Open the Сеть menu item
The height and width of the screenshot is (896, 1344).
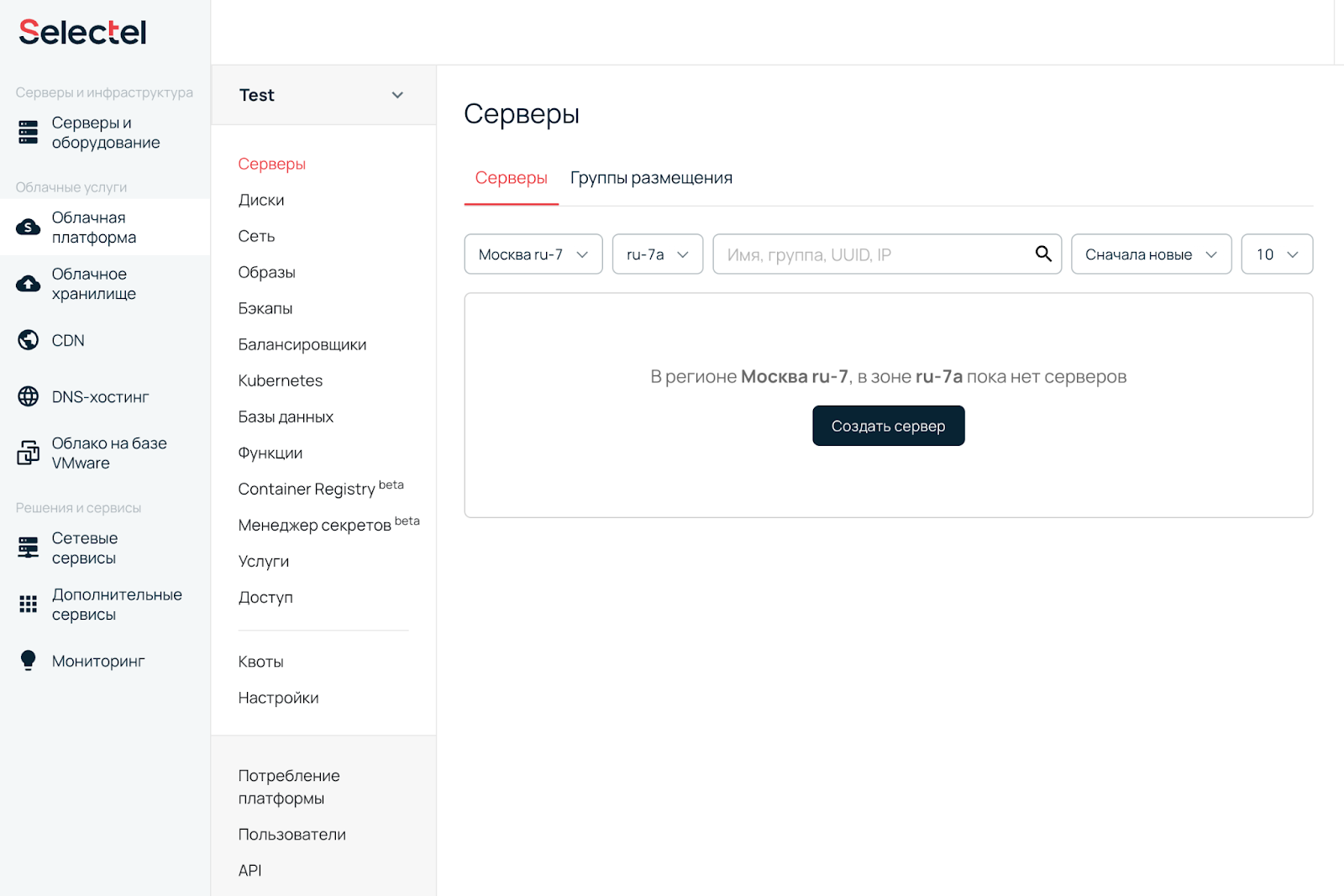[x=256, y=236]
